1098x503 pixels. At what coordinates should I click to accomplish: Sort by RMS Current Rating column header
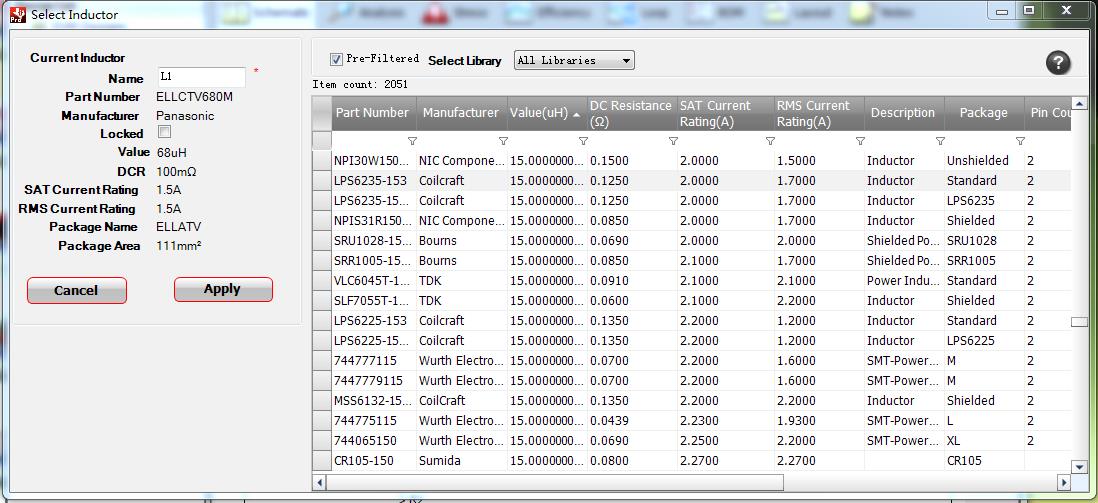819,113
